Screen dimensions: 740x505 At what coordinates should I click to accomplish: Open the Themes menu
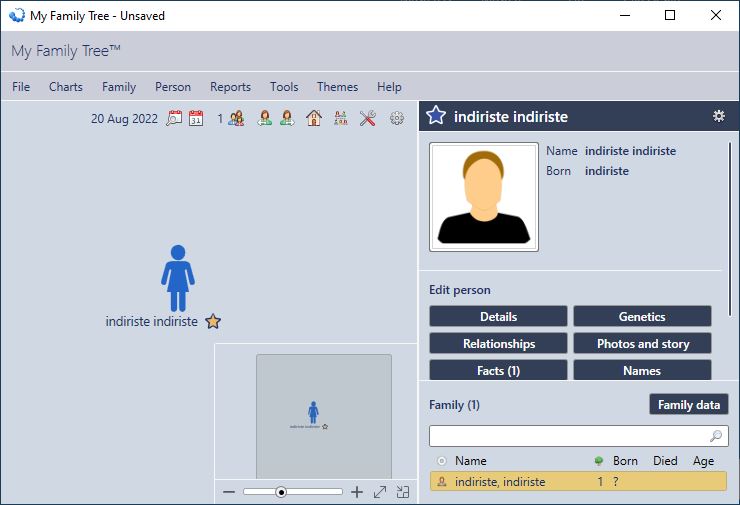point(337,87)
